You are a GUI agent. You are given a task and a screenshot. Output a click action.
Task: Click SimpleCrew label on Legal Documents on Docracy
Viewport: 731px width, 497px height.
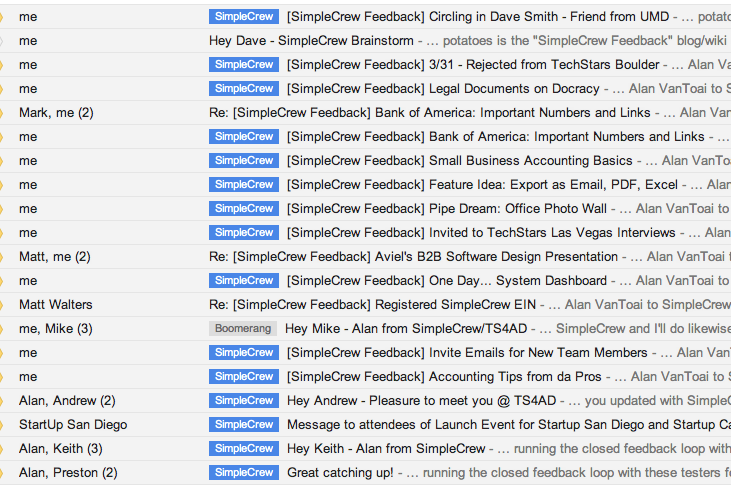pyautogui.click(x=244, y=89)
